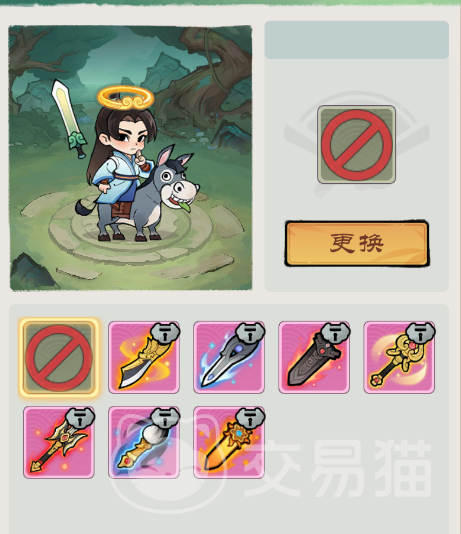Choose the golden ruyi scepter skin

(399, 358)
